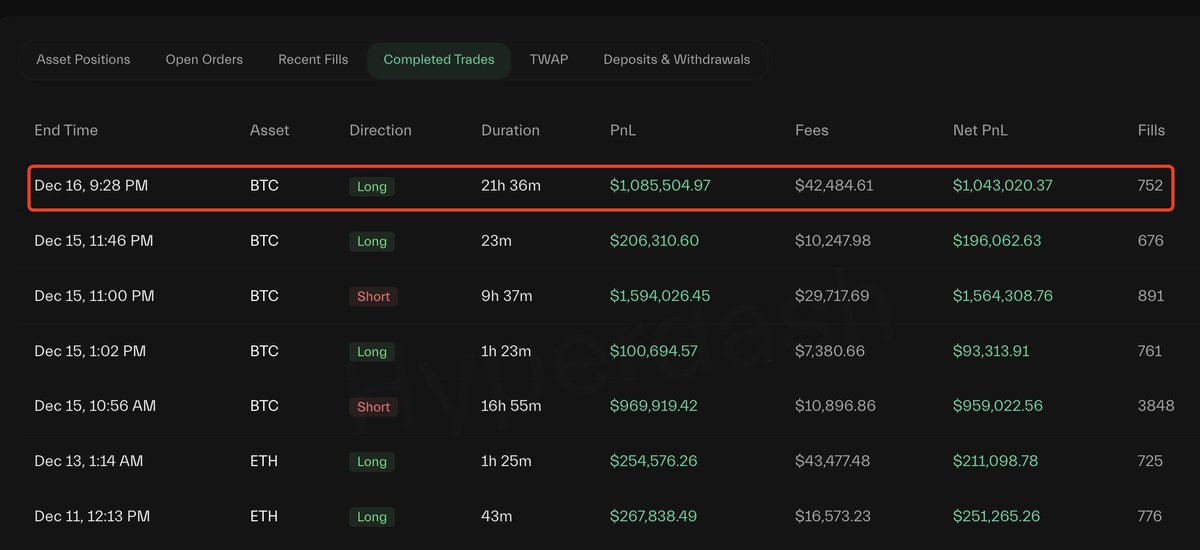Open the Deposits & Withdrawals tab
The height and width of the screenshot is (550, 1200).
(676, 60)
